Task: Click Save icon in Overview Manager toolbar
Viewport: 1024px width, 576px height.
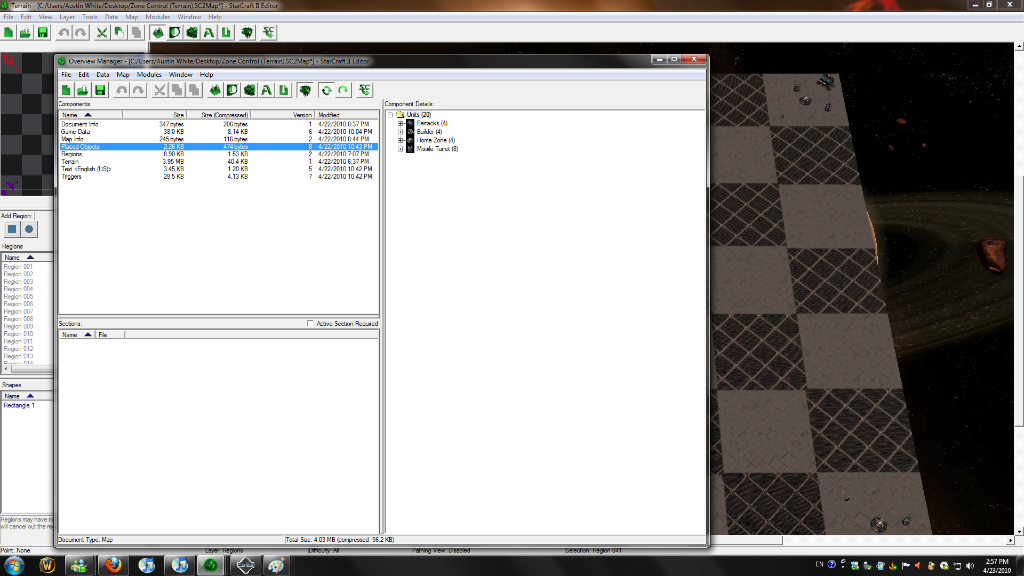Action: pyautogui.click(x=100, y=90)
